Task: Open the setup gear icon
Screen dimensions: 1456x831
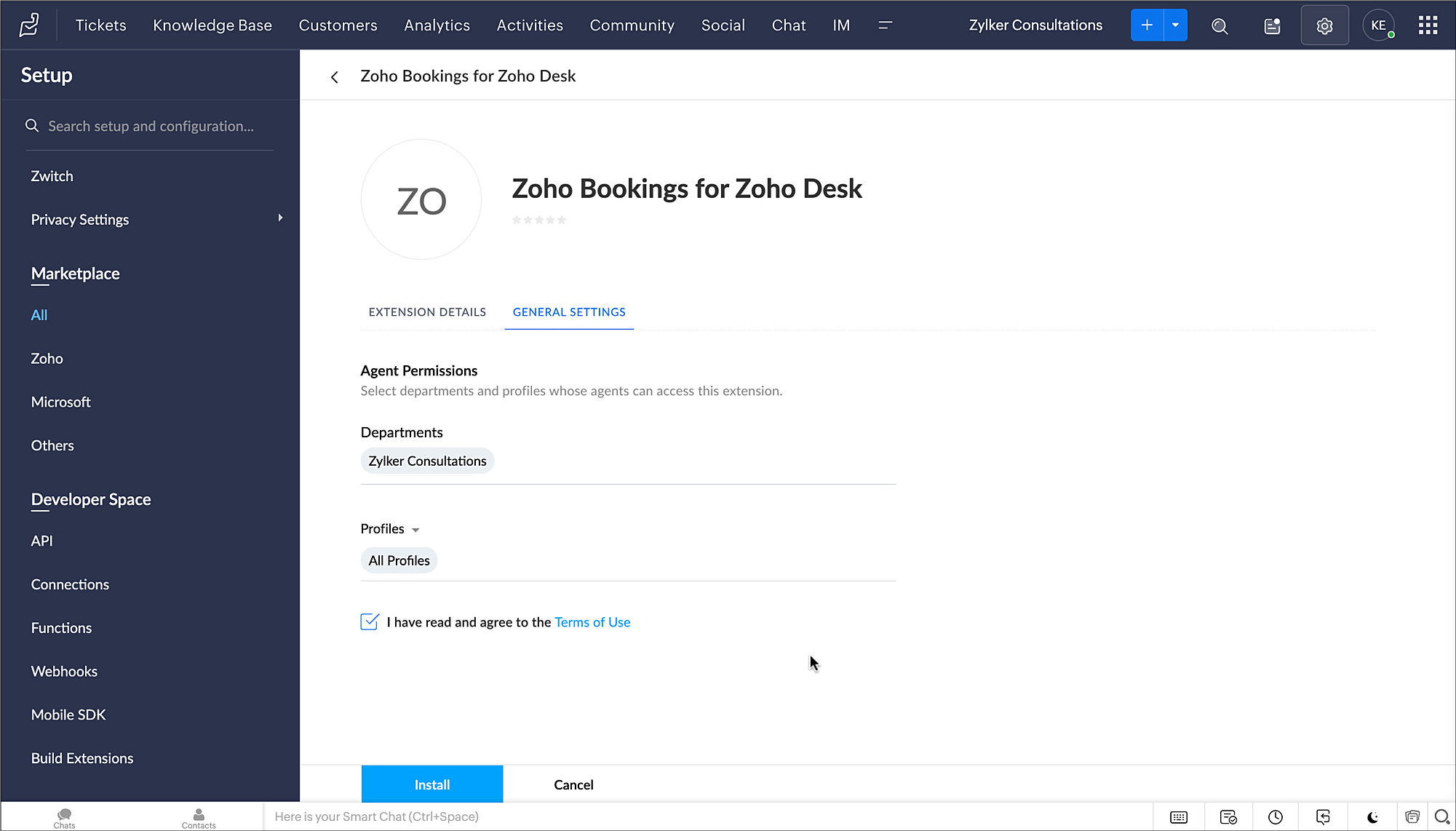Action: point(1324,25)
